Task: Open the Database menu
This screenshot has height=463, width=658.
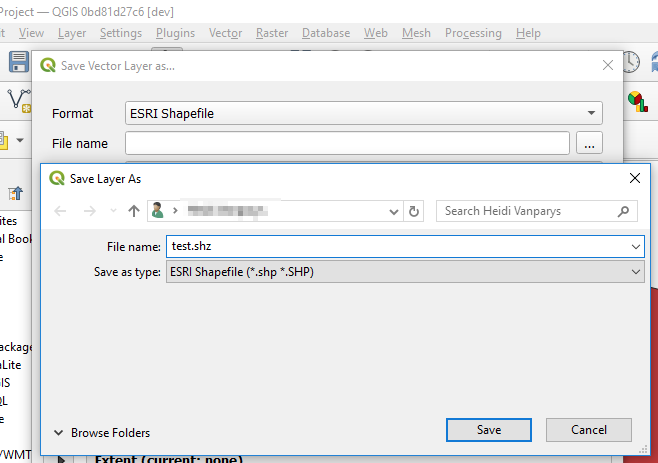Action: pos(326,33)
